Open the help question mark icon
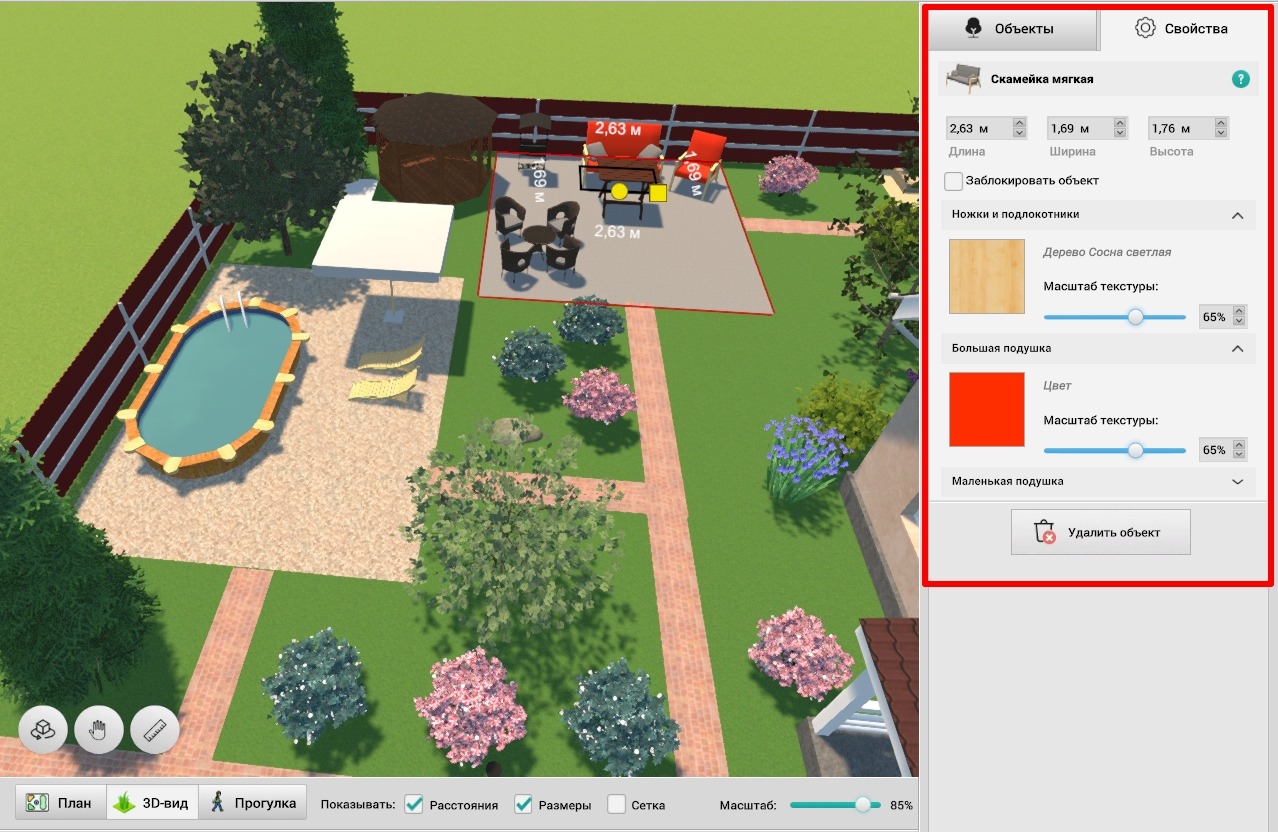This screenshot has height=832, width=1278. tap(1240, 79)
